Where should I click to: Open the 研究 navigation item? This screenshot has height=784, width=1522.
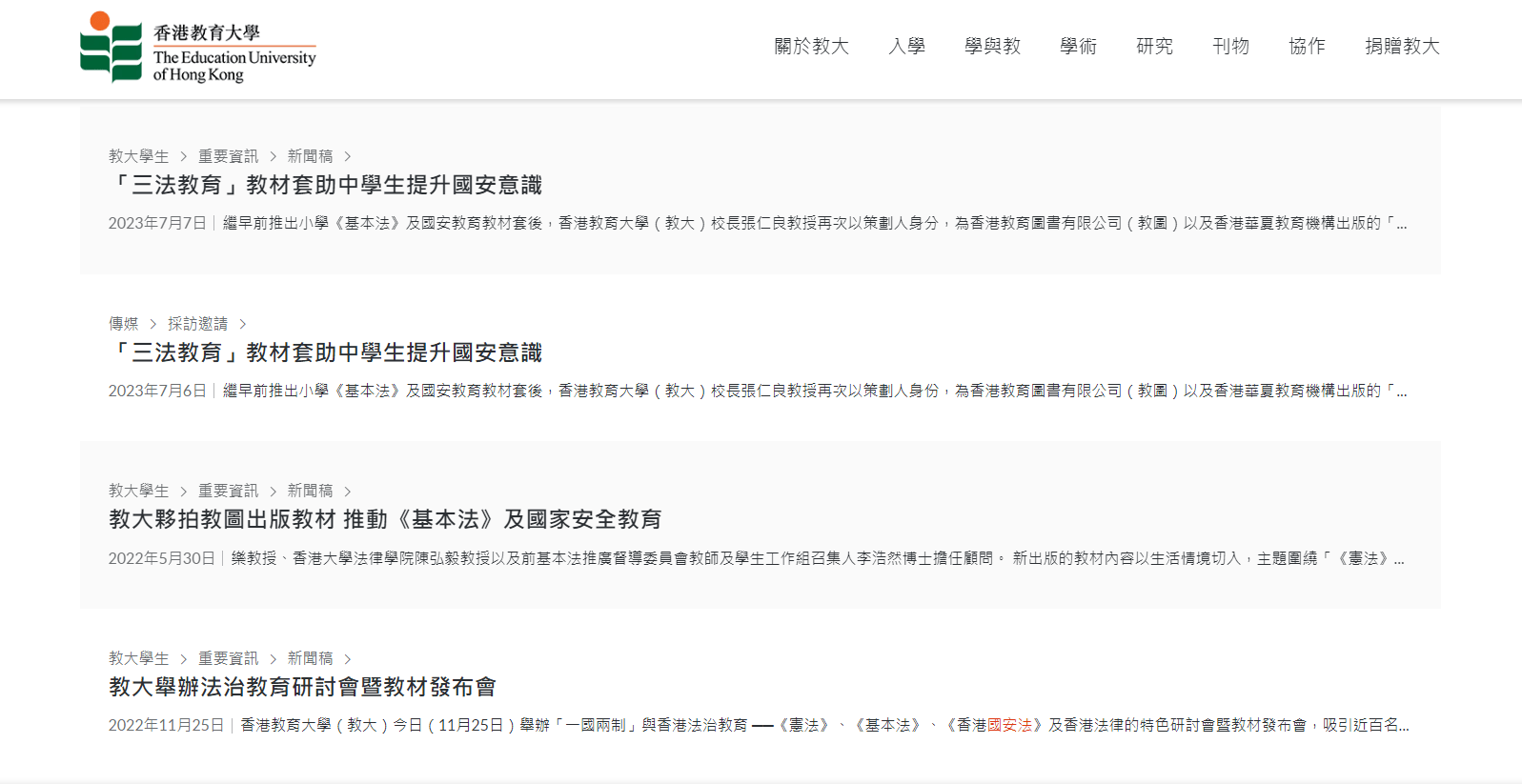1154,46
